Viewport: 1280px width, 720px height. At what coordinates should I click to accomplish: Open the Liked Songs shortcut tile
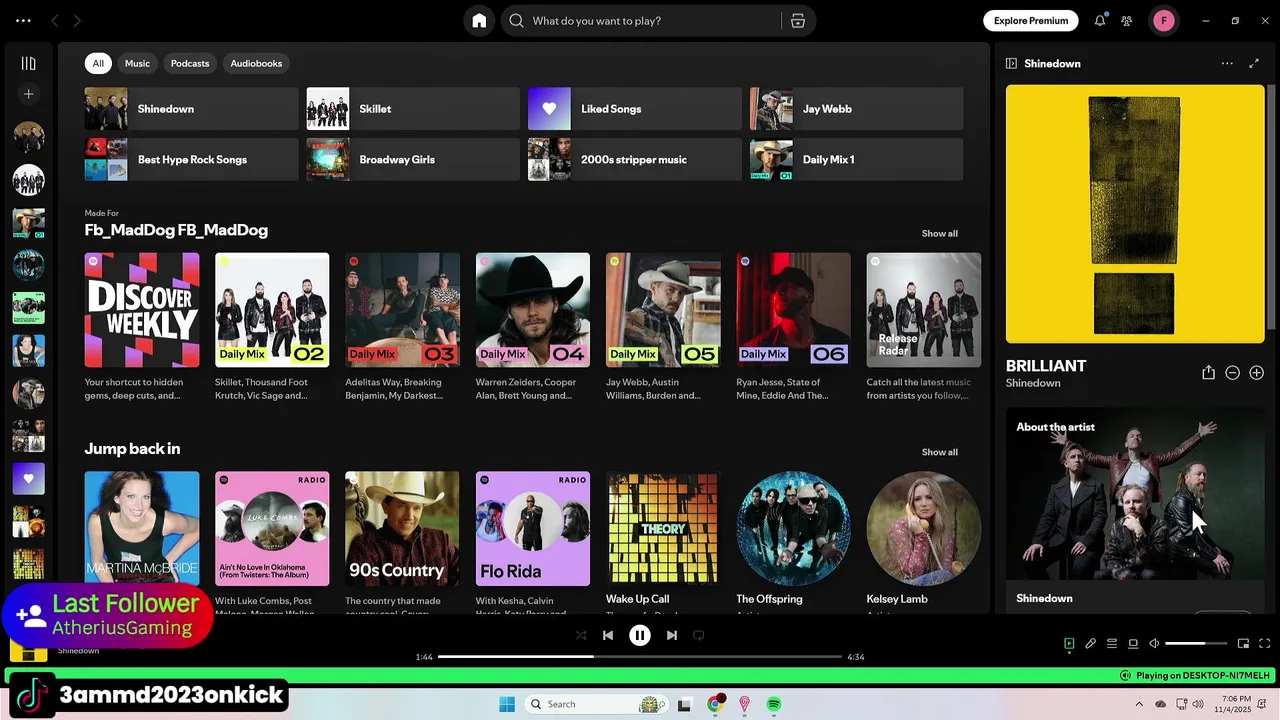point(635,109)
